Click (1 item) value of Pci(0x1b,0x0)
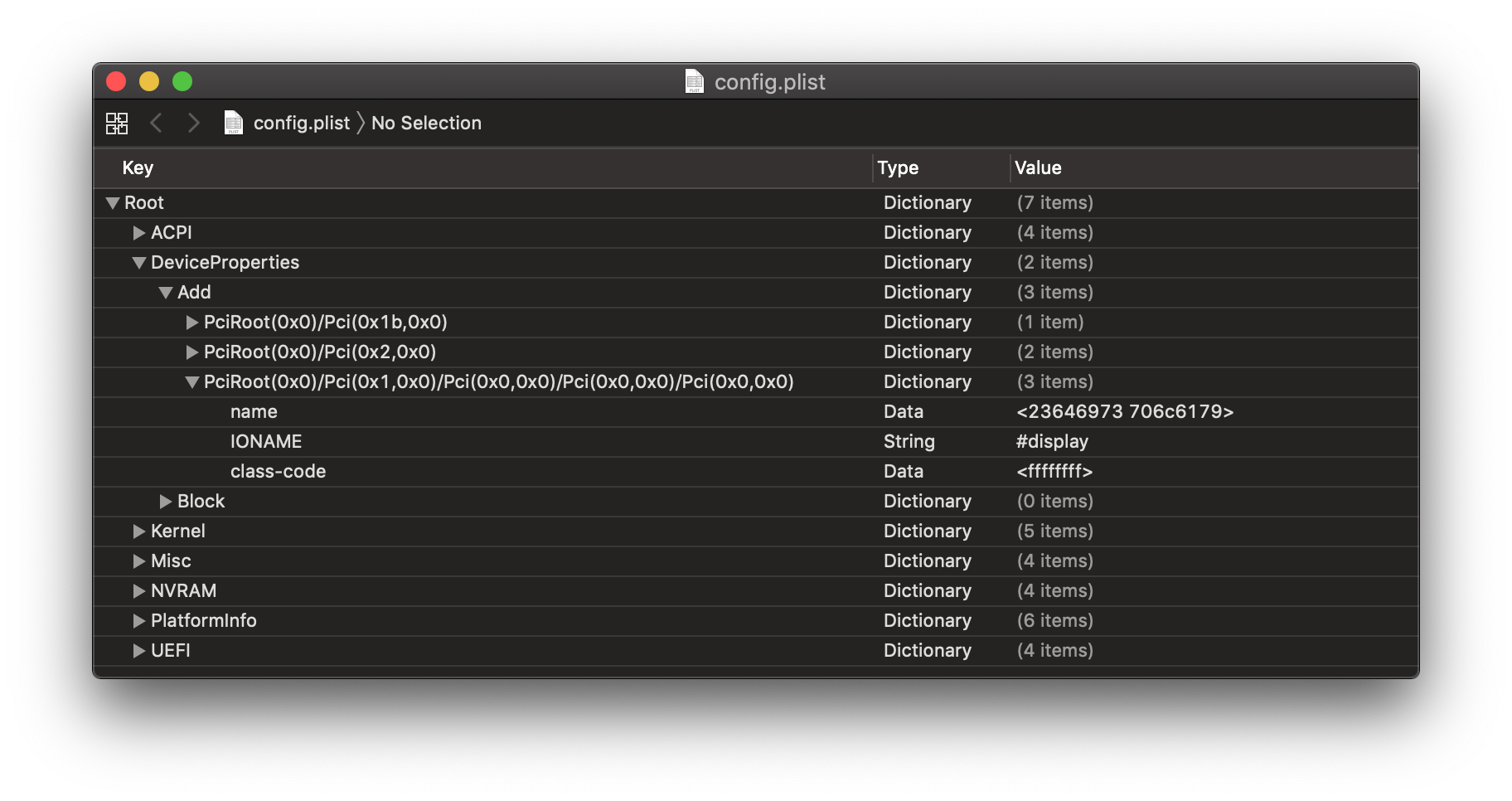1512x801 pixels. [1050, 323]
